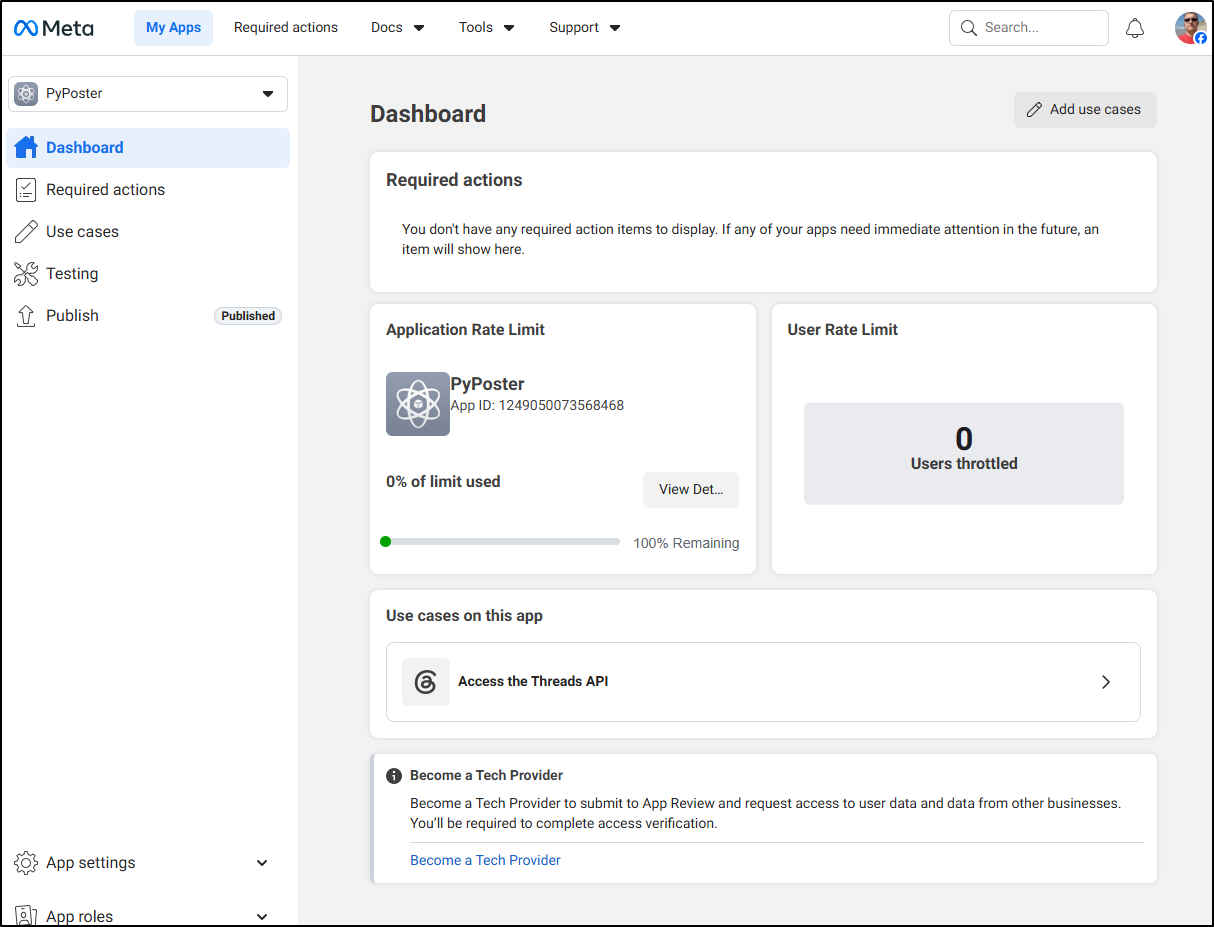Follow the Become a Tech Provider link
Viewport: 1214px width, 927px height.
485,860
